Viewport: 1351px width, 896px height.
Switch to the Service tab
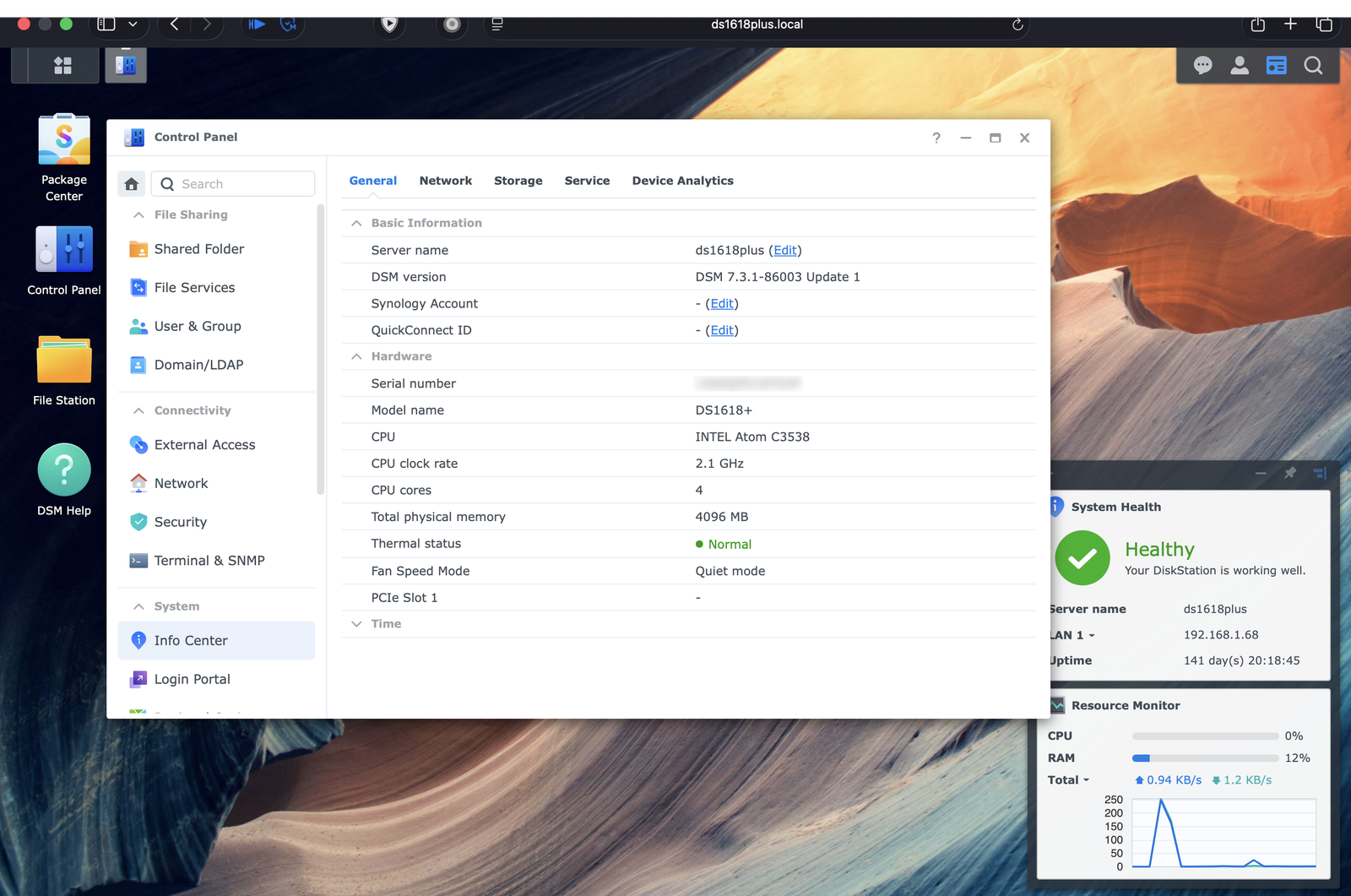tap(587, 181)
